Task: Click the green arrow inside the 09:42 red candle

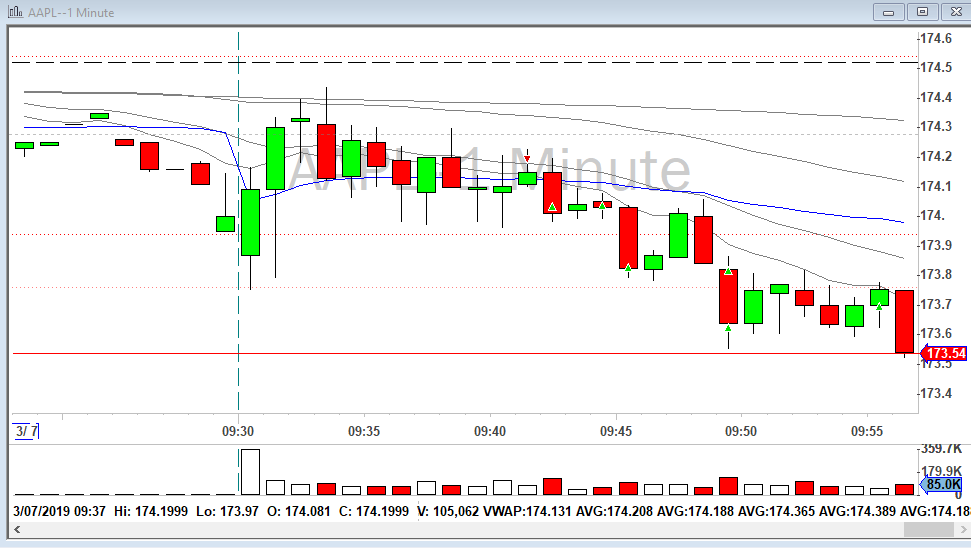Action: click(x=552, y=207)
